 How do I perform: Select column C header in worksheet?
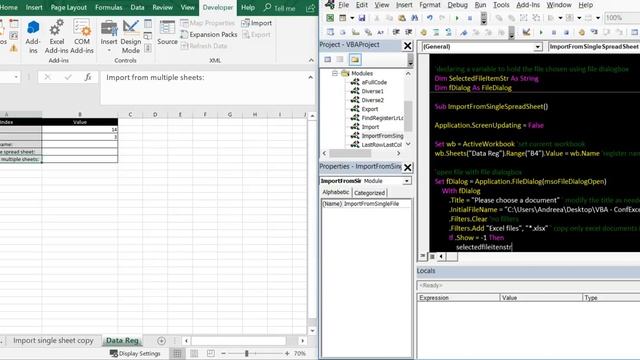point(130,115)
